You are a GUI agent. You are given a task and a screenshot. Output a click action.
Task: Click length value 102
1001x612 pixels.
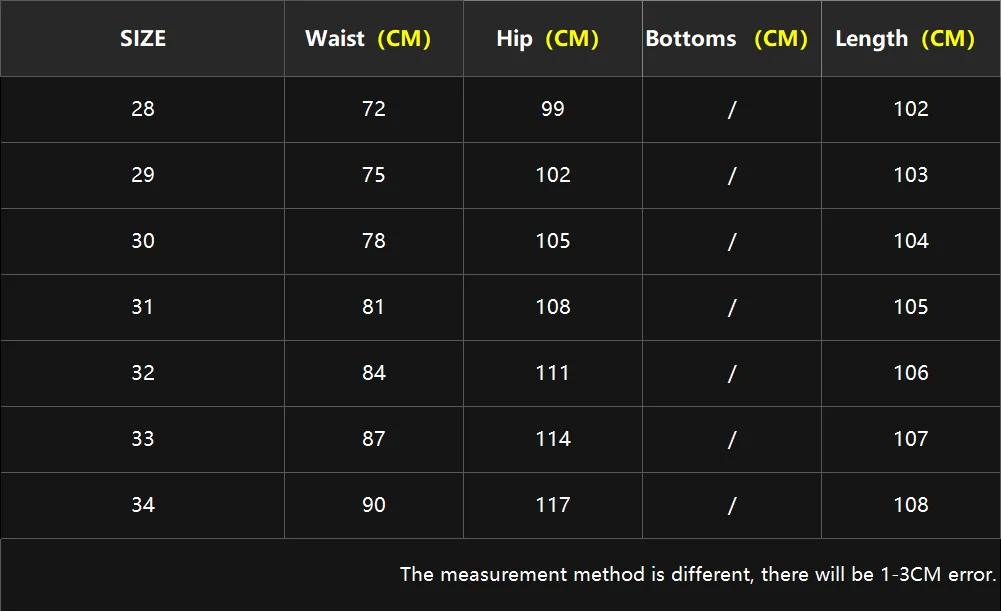click(911, 109)
